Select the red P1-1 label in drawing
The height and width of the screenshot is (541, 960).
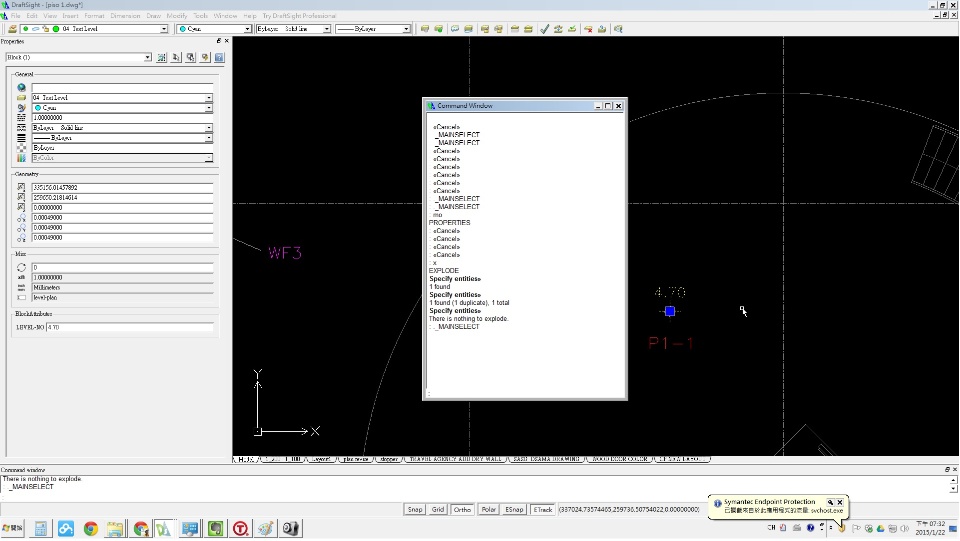(x=670, y=343)
